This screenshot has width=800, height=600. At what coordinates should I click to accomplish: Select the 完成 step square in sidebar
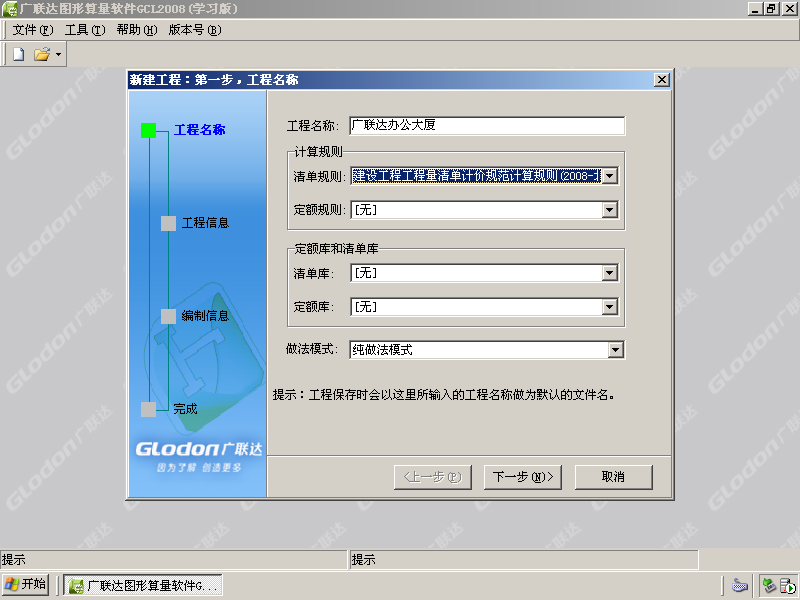click(148, 409)
